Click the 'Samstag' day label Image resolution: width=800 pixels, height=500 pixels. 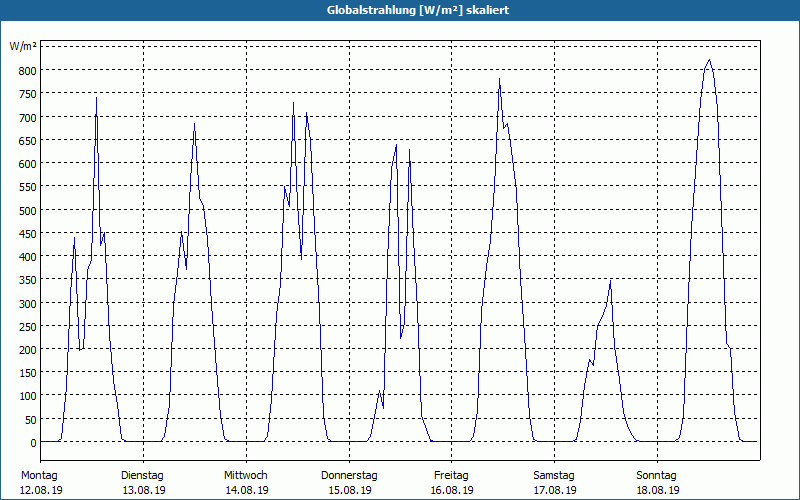(554, 476)
